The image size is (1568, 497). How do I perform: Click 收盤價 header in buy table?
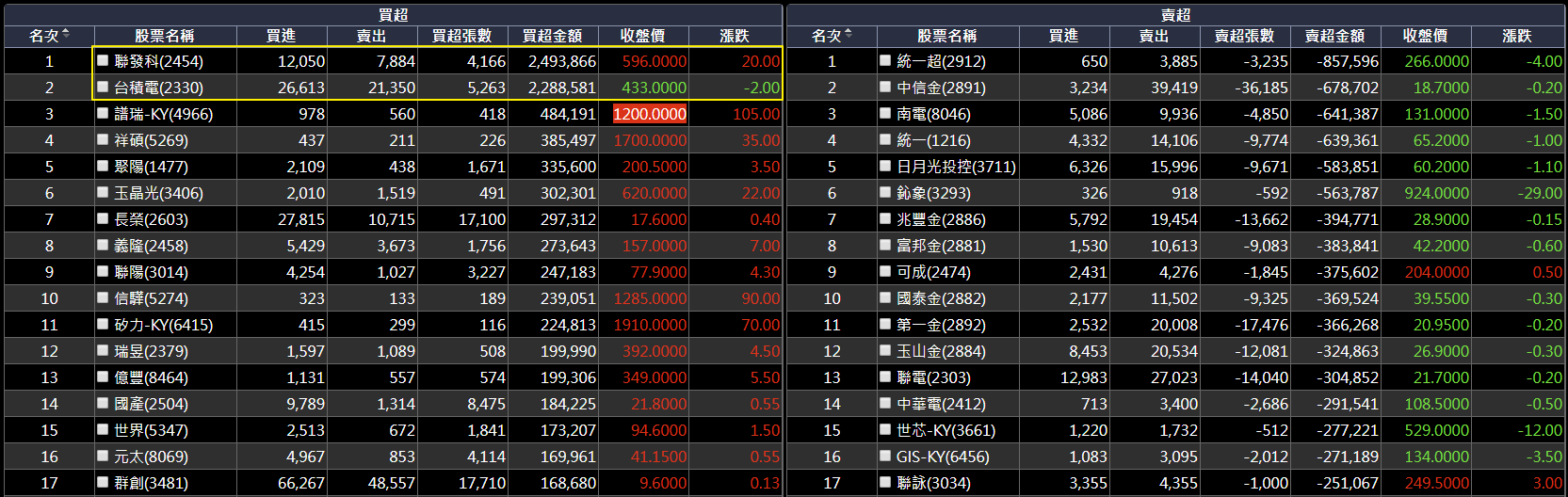(642, 36)
